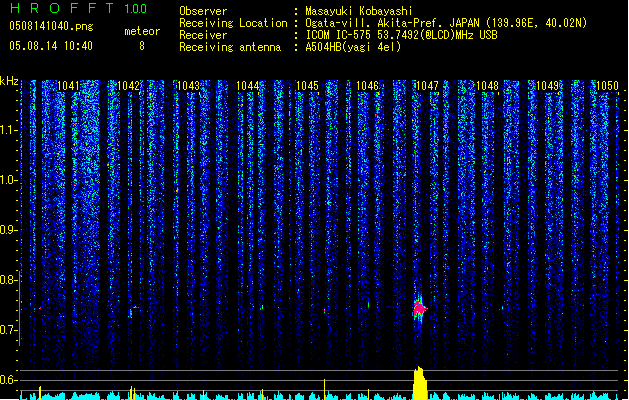Click the kHz axis unit label
This screenshot has width=629, height=400.
coord(9,81)
